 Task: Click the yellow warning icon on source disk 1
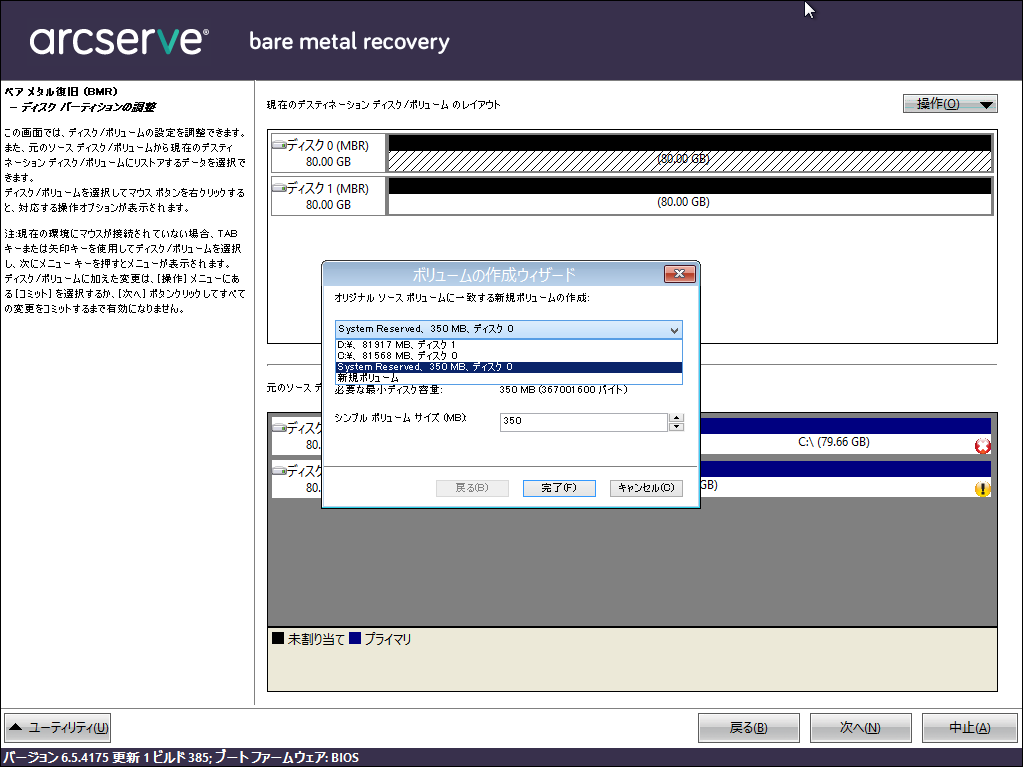coord(983,489)
